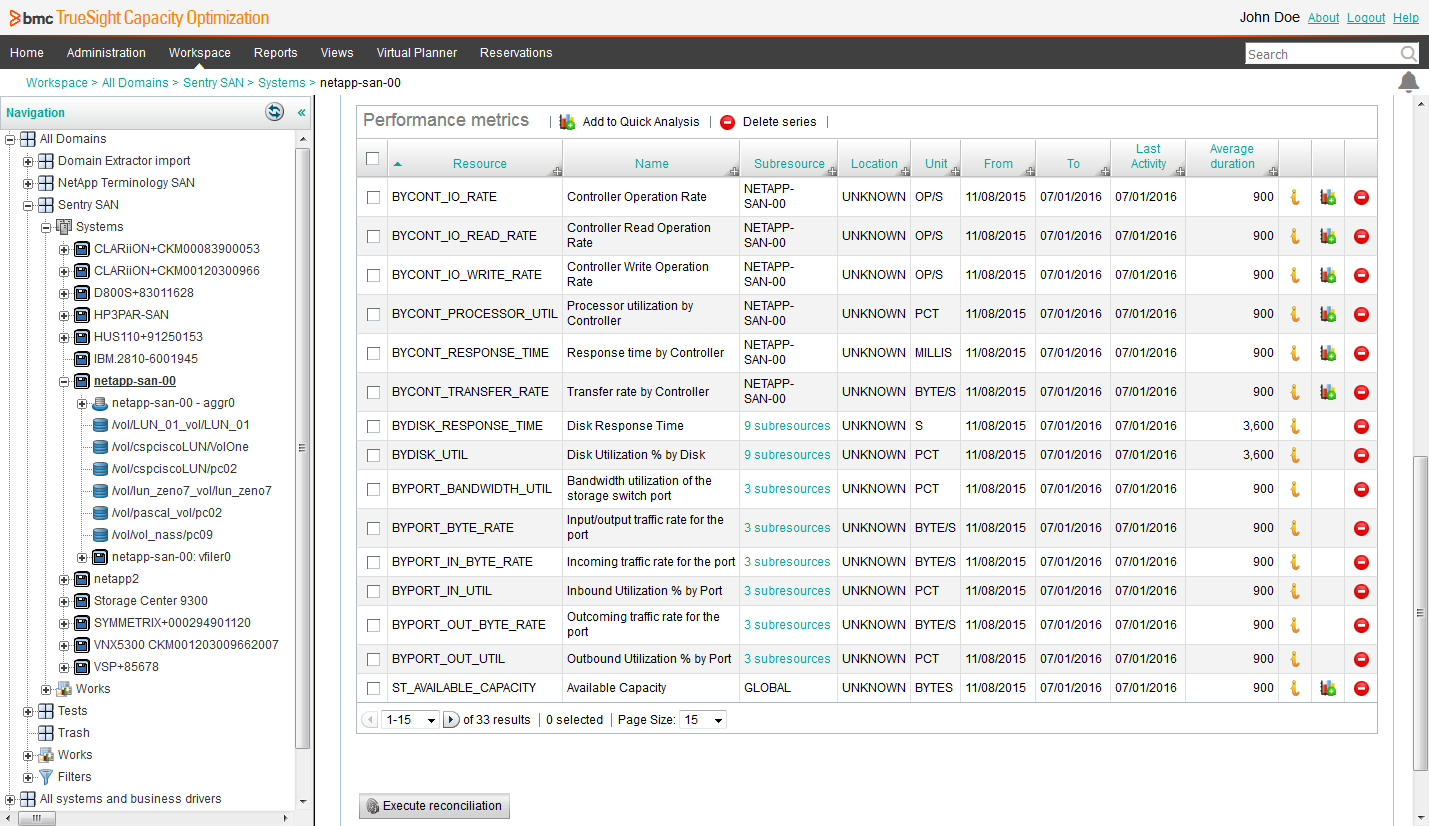Viewport: 1429px width, 826px height.
Task: Expand the netapp2 tree node
Action: click(64, 579)
